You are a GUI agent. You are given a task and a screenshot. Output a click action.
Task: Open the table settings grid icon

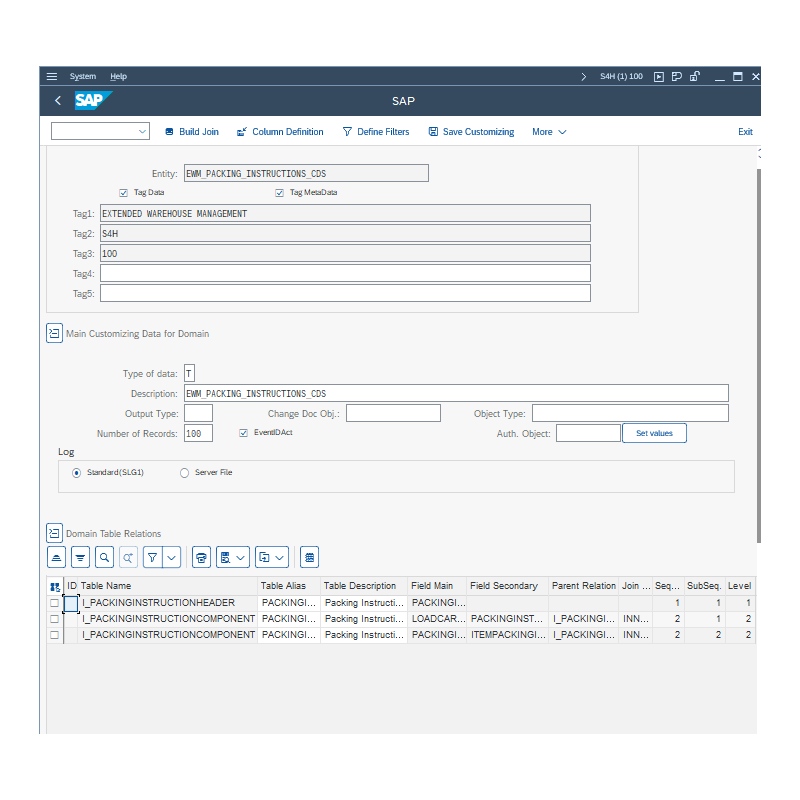(309, 557)
